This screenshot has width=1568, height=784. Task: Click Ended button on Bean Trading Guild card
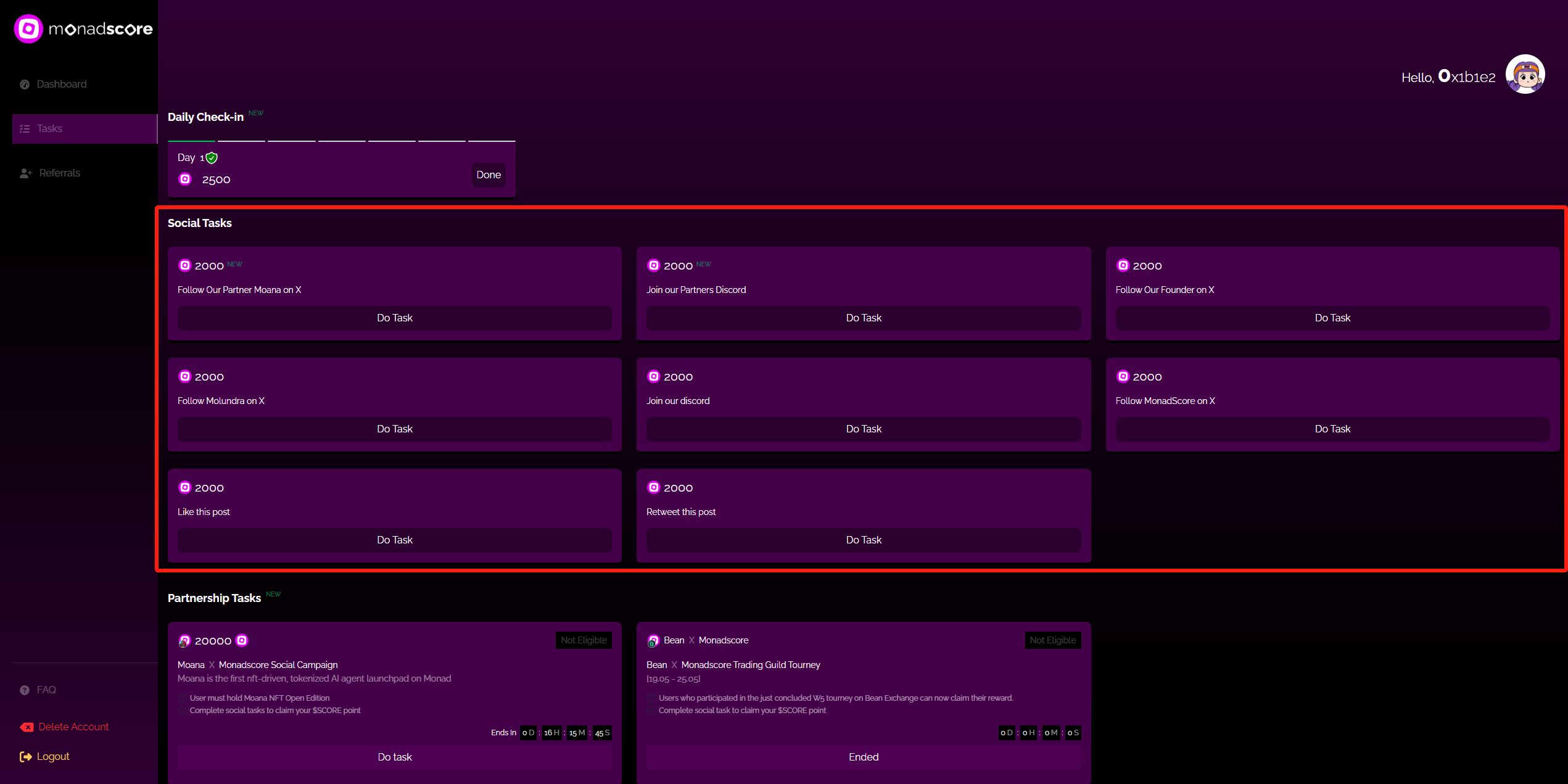864,757
